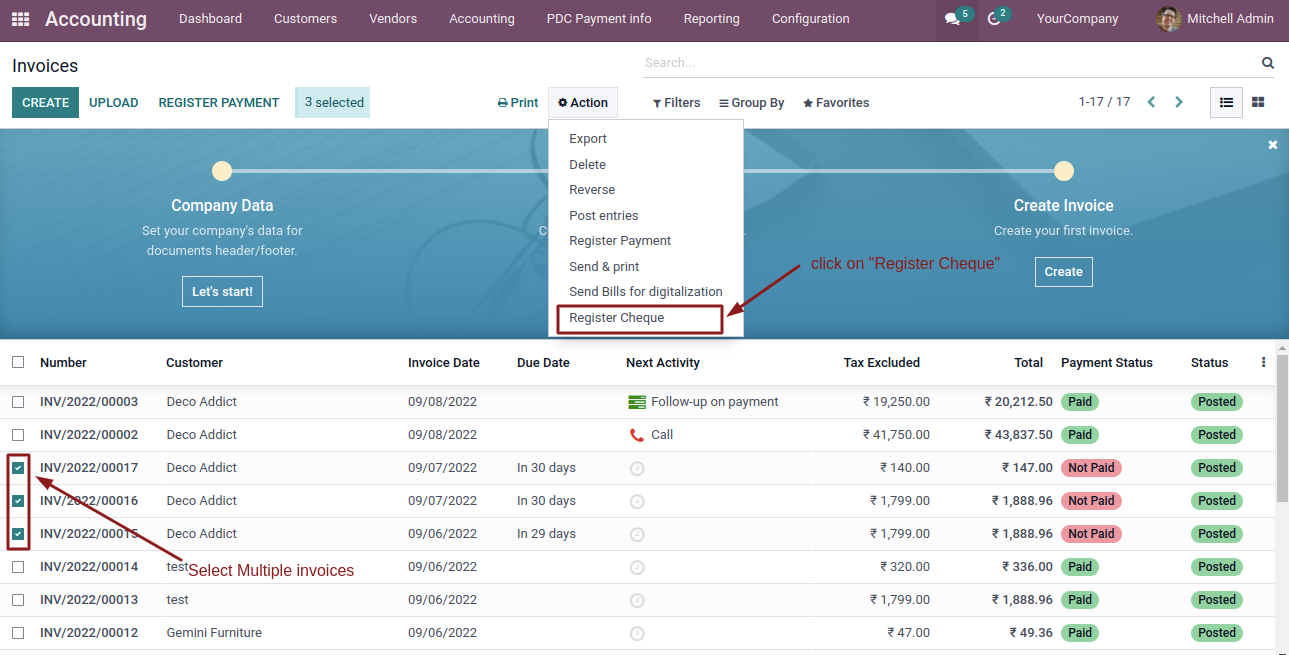Screen dimensions: 1289x655
Task: Click activity clock icon for INV/2022/00015
Action: click(x=637, y=534)
